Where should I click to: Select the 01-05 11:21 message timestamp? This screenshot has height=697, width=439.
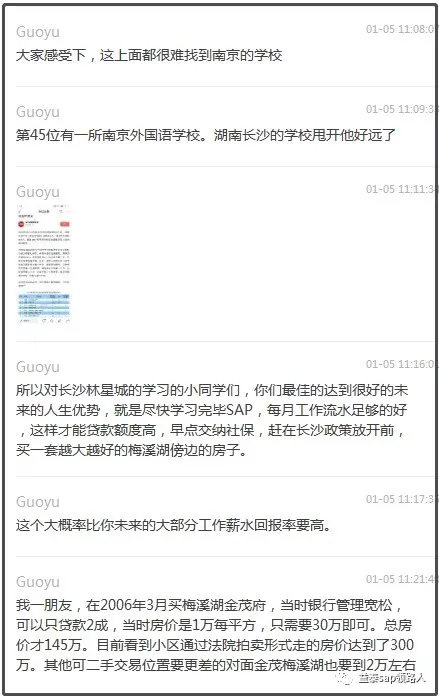click(400, 579)
